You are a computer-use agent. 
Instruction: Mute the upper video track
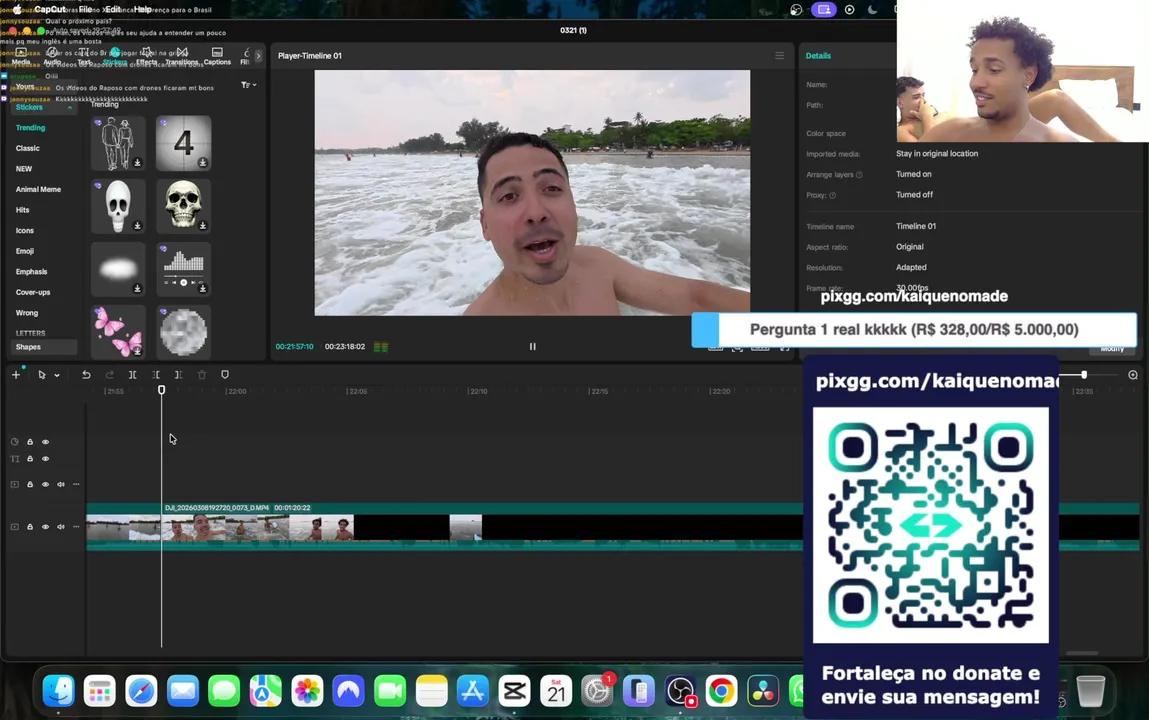tap(61, 484)
